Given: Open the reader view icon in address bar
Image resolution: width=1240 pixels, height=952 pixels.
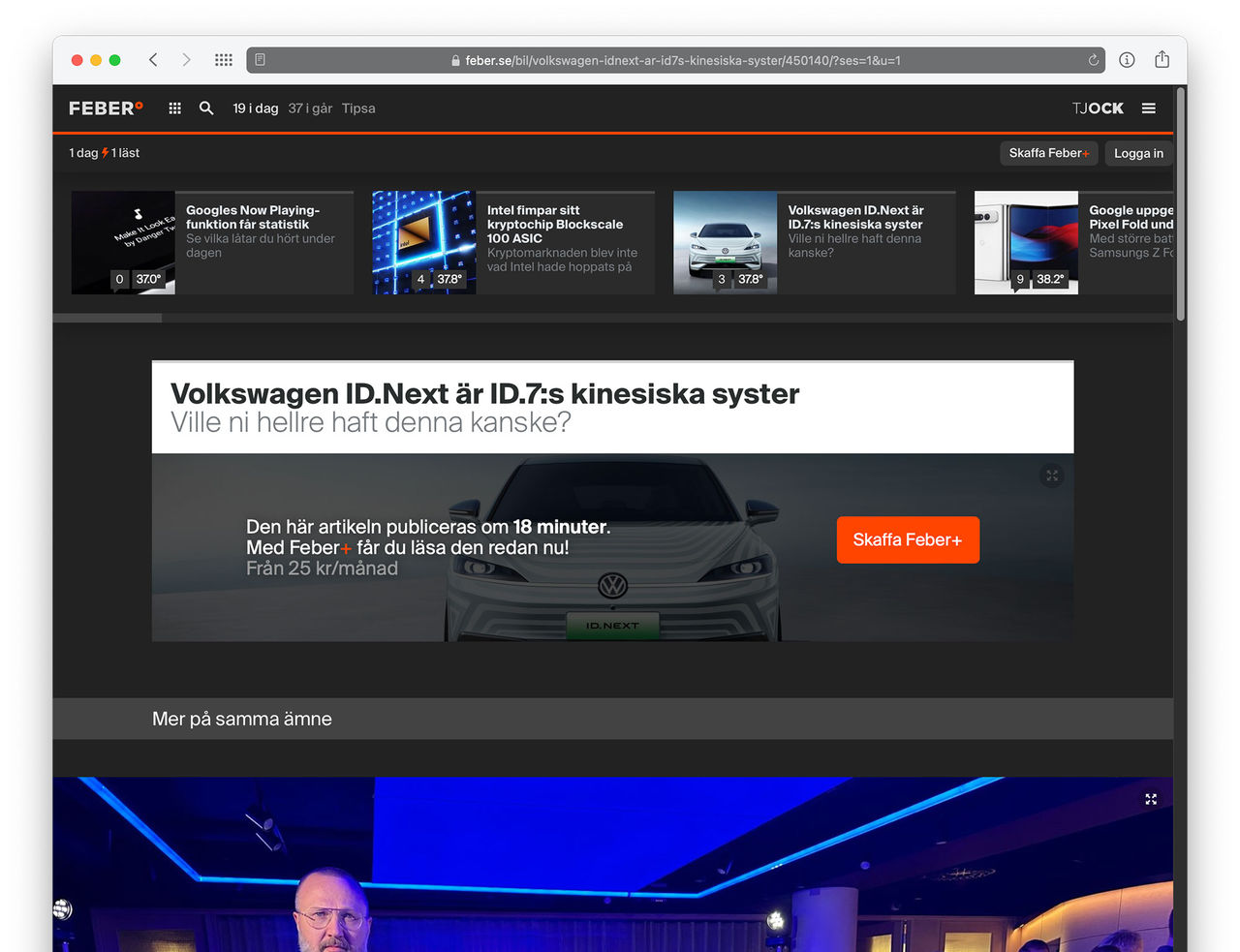Looking at the screenshot, I should coord(261,60).
